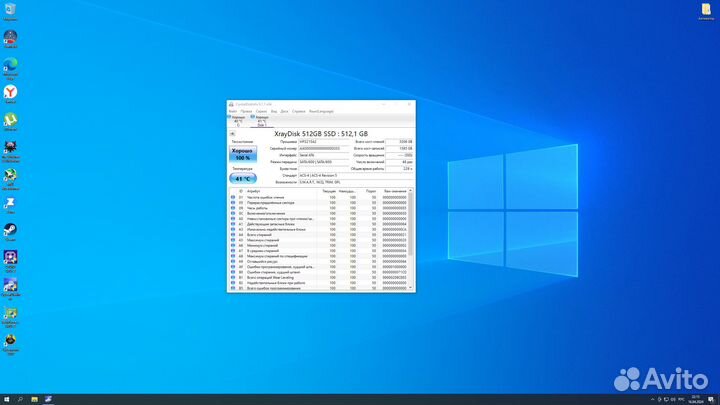Click the Windows Start button
Screen dimensions: 720x405
5,399
